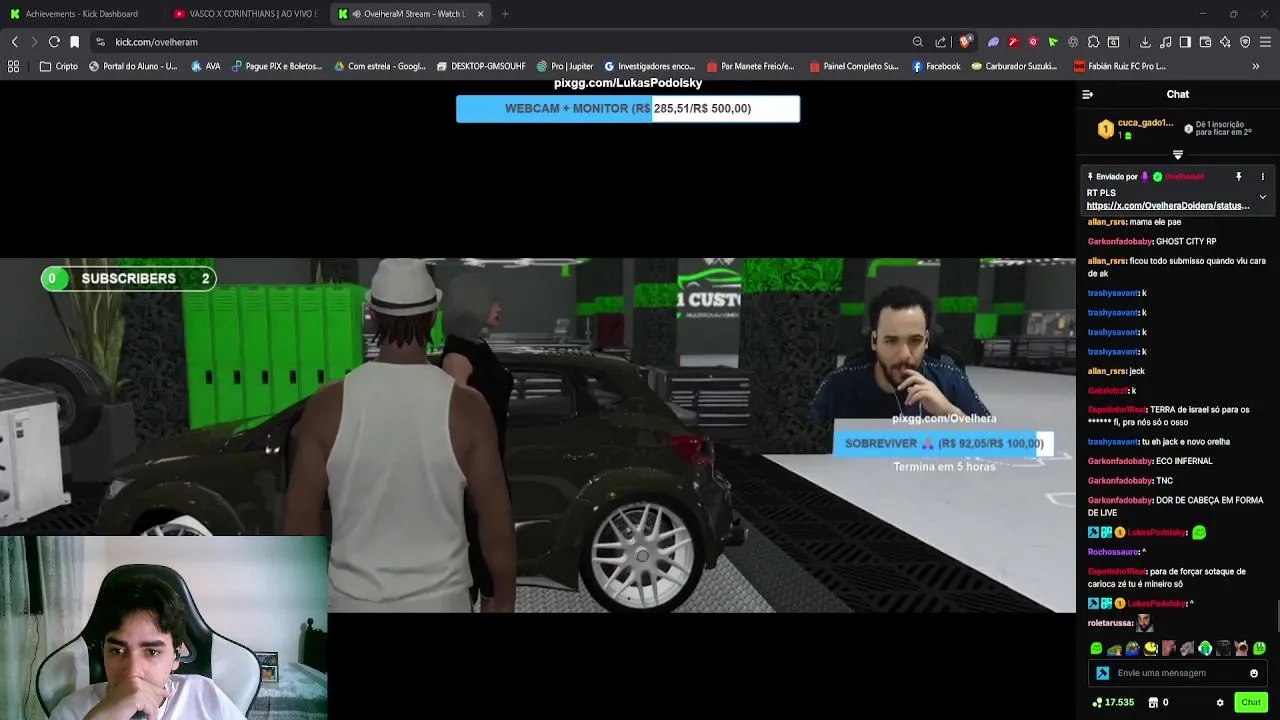Open Pague PIX e Boletos bookmark
The width and height of the screenshot is (1280, 720).
(277, 66)
